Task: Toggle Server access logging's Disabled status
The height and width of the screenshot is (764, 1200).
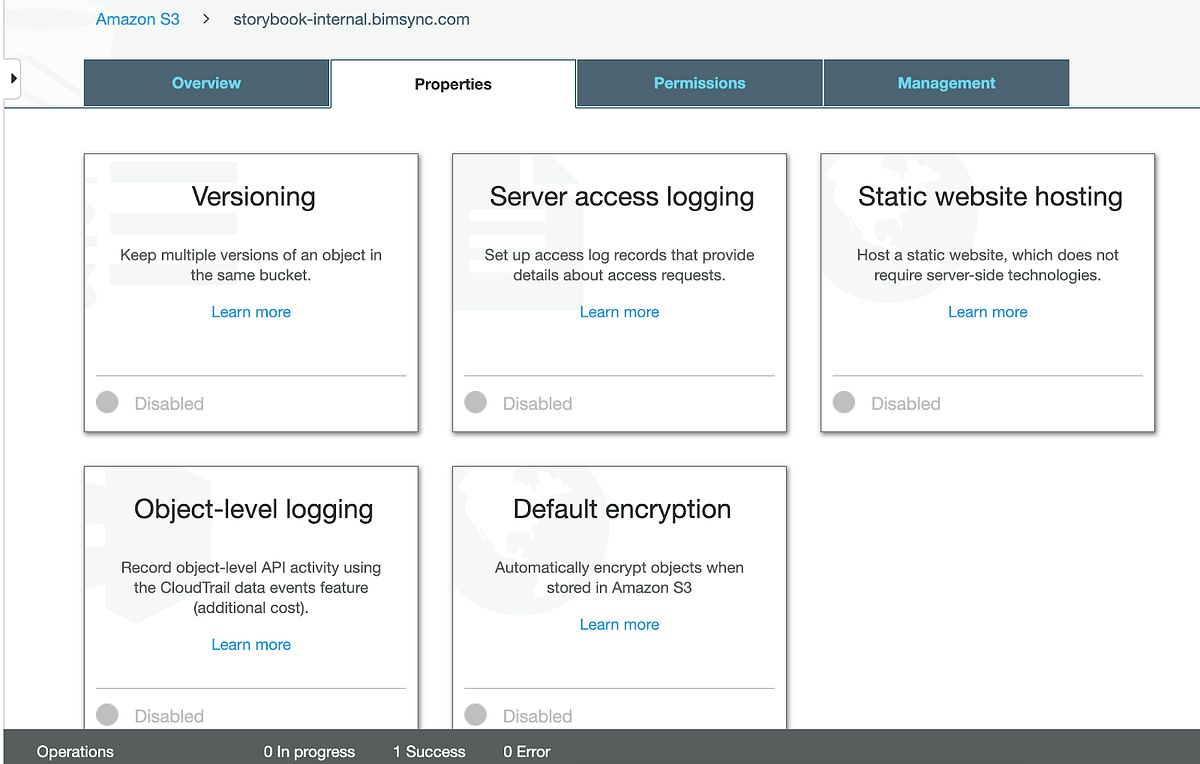Action: point(475,402)
